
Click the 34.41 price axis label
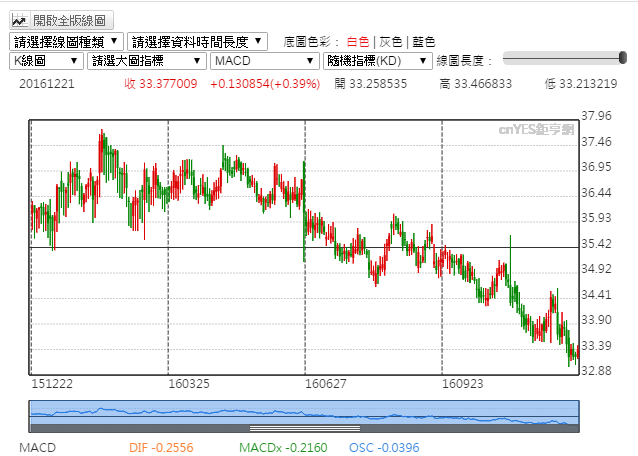click(x=596, y=295)
